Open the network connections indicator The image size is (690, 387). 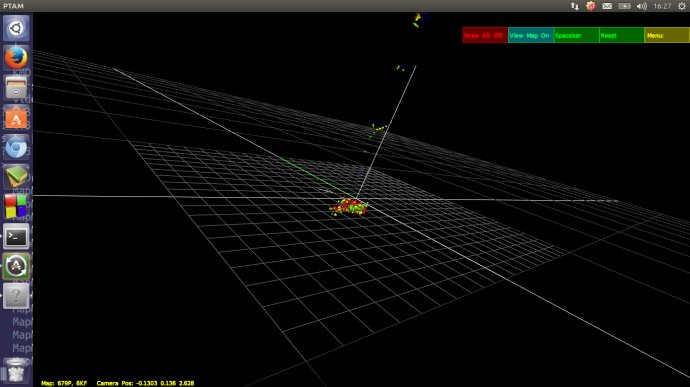click(x=575, y=6)
